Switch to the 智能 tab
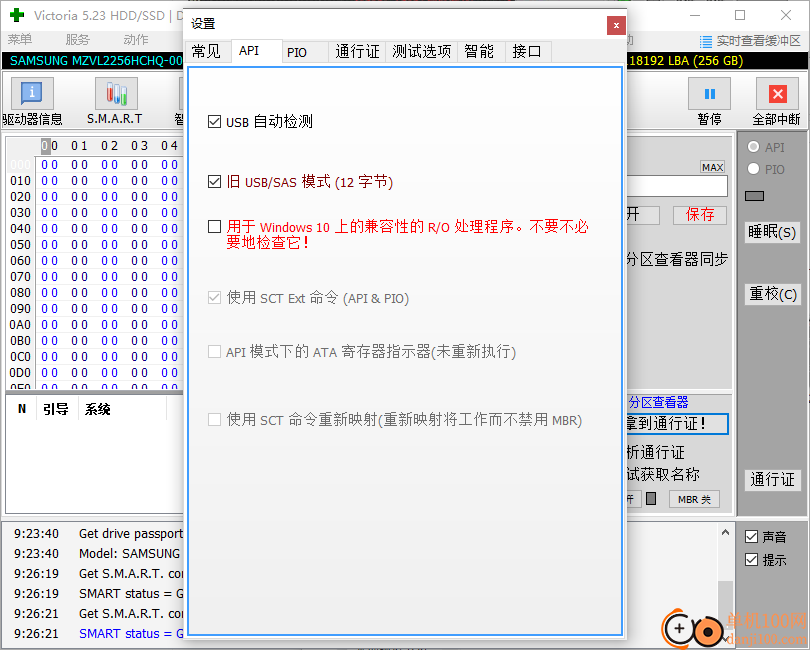The image size is (810, 650). (x=481, y=52)
